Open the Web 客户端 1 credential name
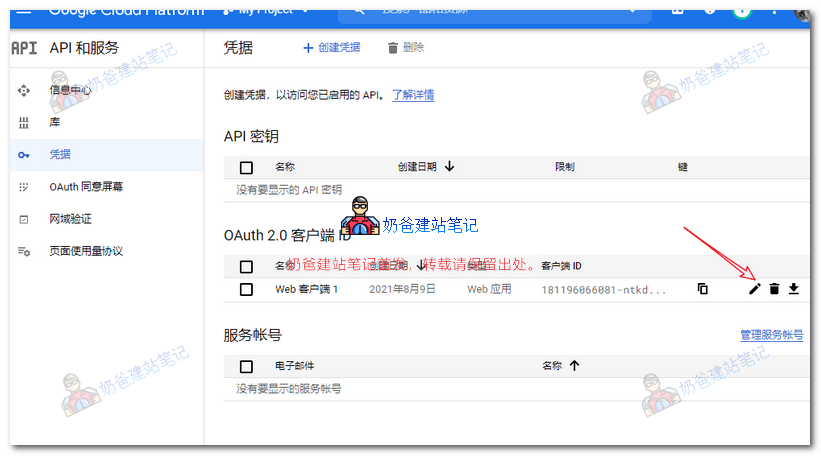 point(306,289)
